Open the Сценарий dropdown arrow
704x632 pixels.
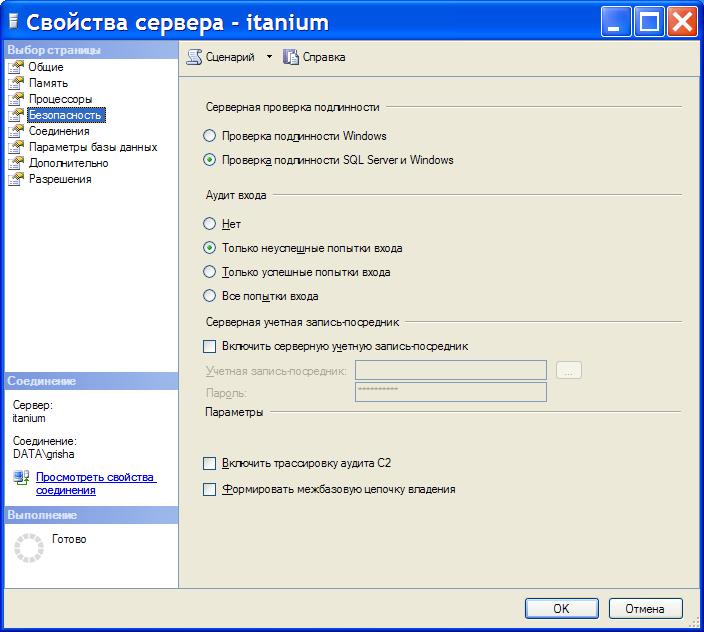269,57
